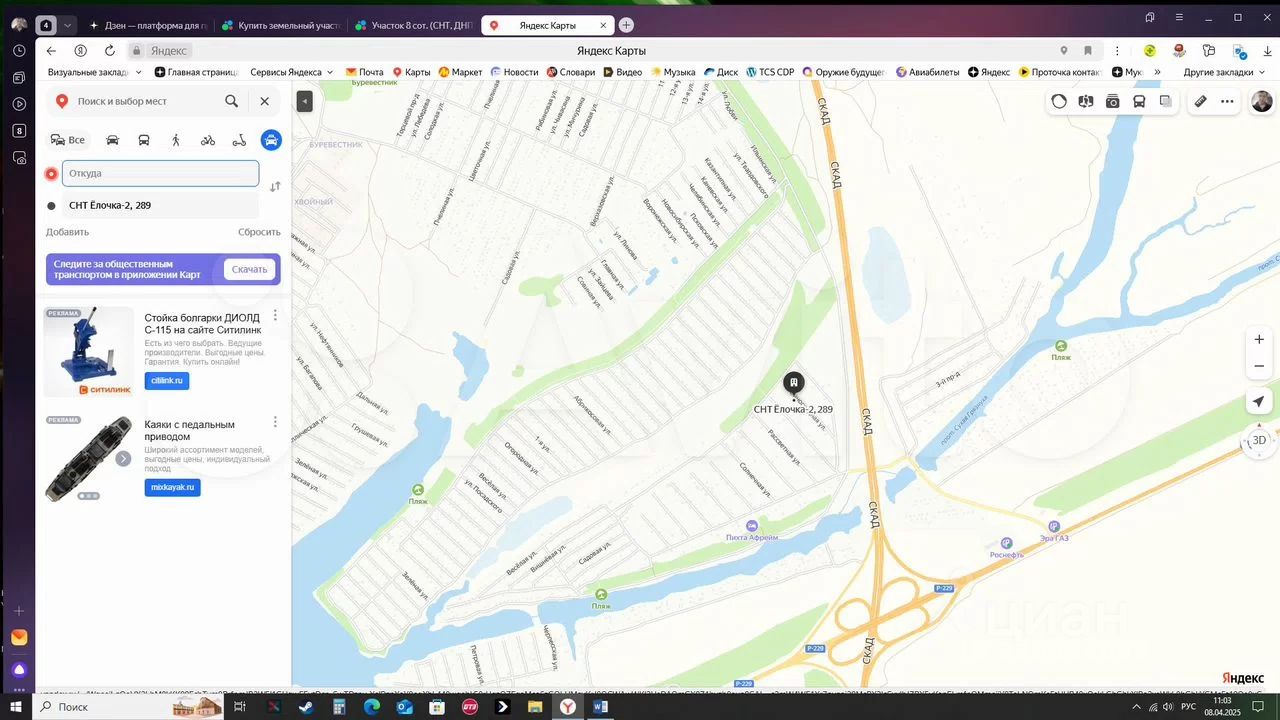Select the Все all transport modes option
1280x720 pixels.
[68, 140]
